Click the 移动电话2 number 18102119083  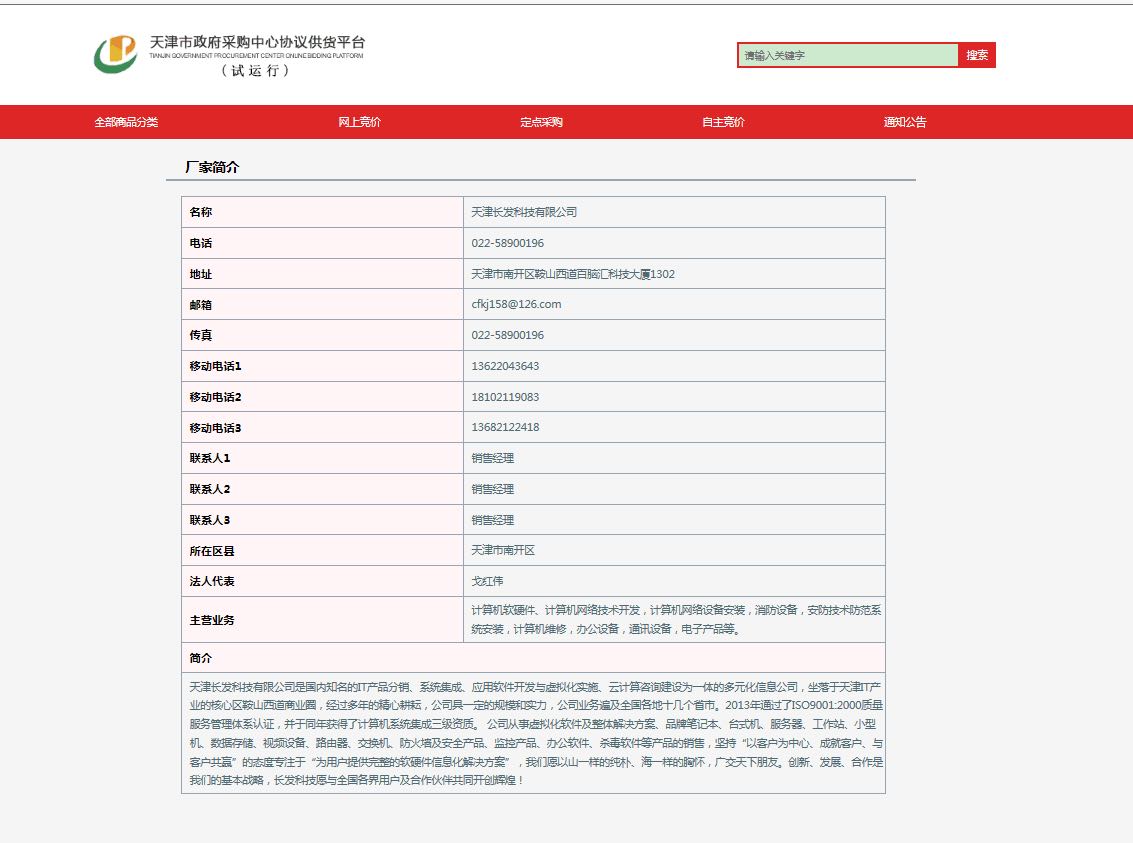point(505,397)
